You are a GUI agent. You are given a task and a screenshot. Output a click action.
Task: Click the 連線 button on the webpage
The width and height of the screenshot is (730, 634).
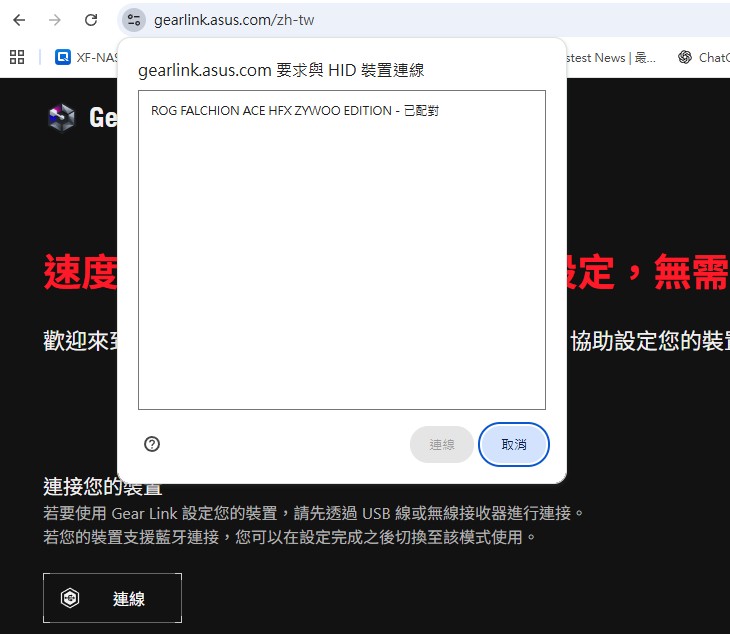112,598
